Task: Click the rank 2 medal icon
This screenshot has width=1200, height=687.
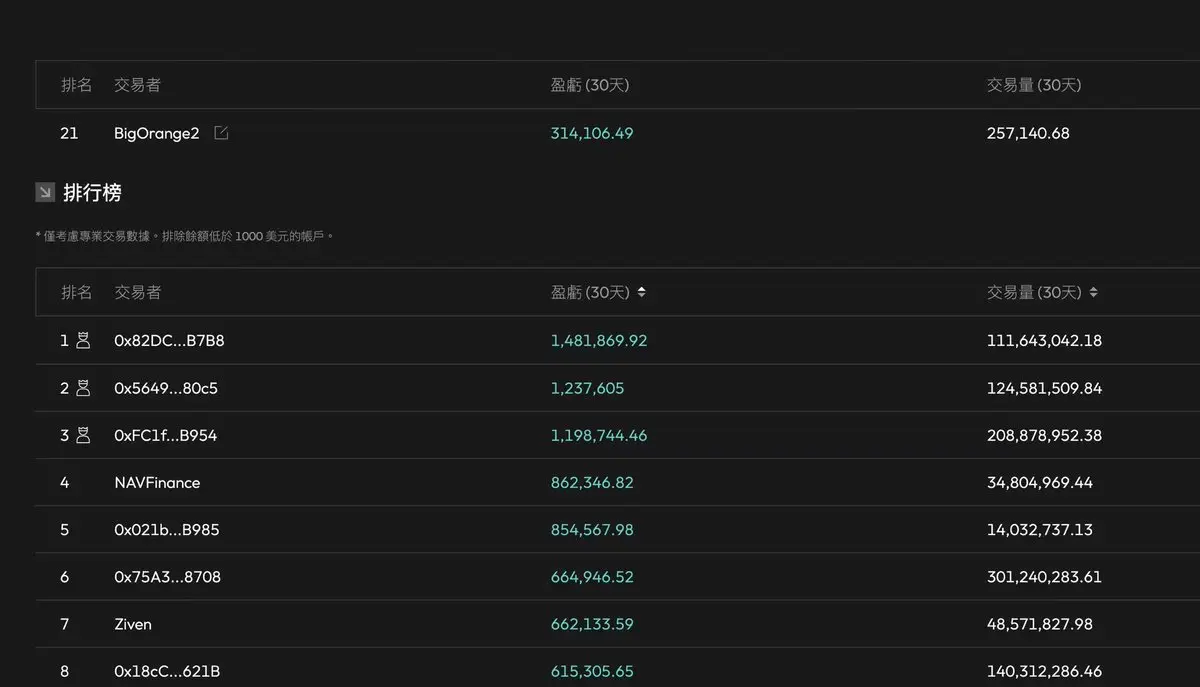Action: click(x=83, y=388)
